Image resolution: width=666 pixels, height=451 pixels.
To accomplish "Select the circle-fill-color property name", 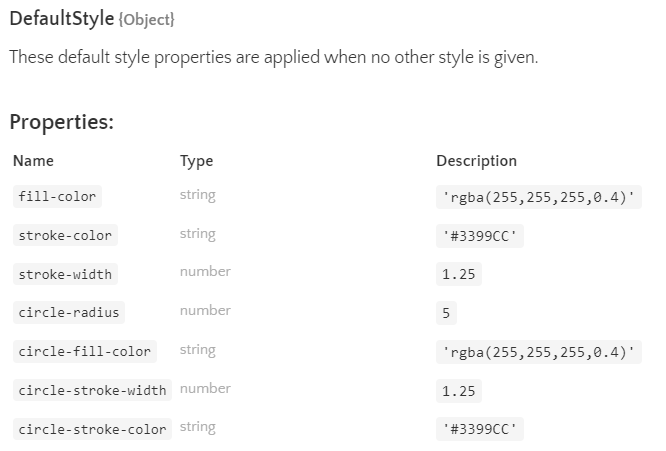I will (x=84, y=351).
